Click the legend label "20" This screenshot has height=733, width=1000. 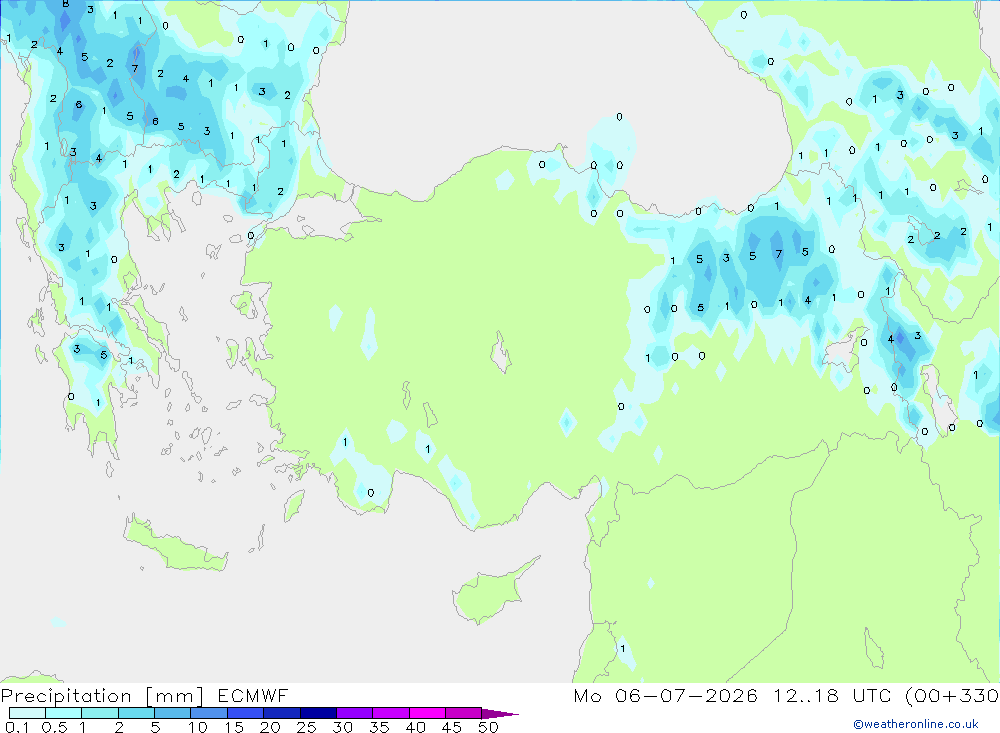(x=270, y=727)
